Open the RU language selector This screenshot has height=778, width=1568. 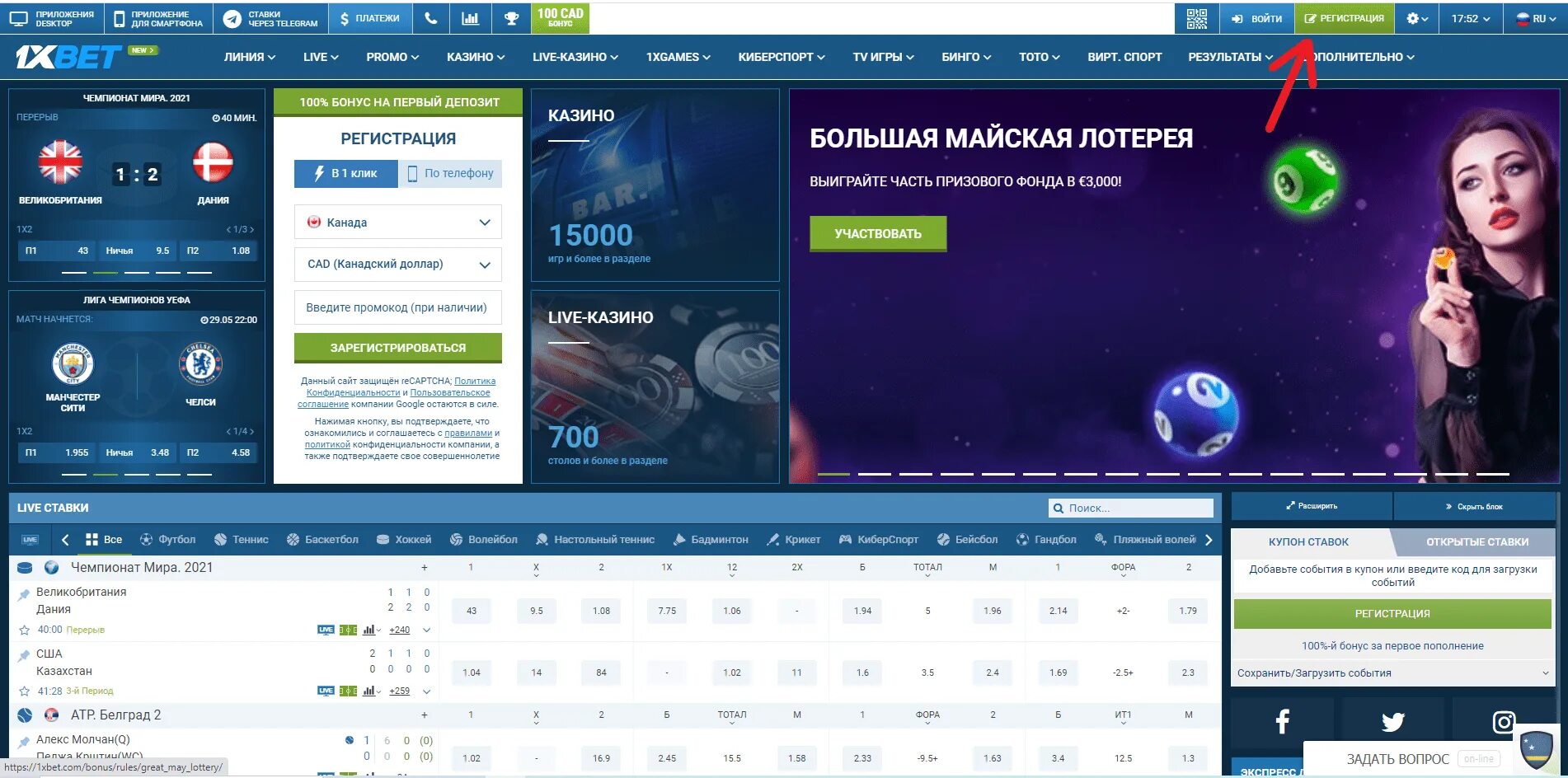click(1536, 18)
